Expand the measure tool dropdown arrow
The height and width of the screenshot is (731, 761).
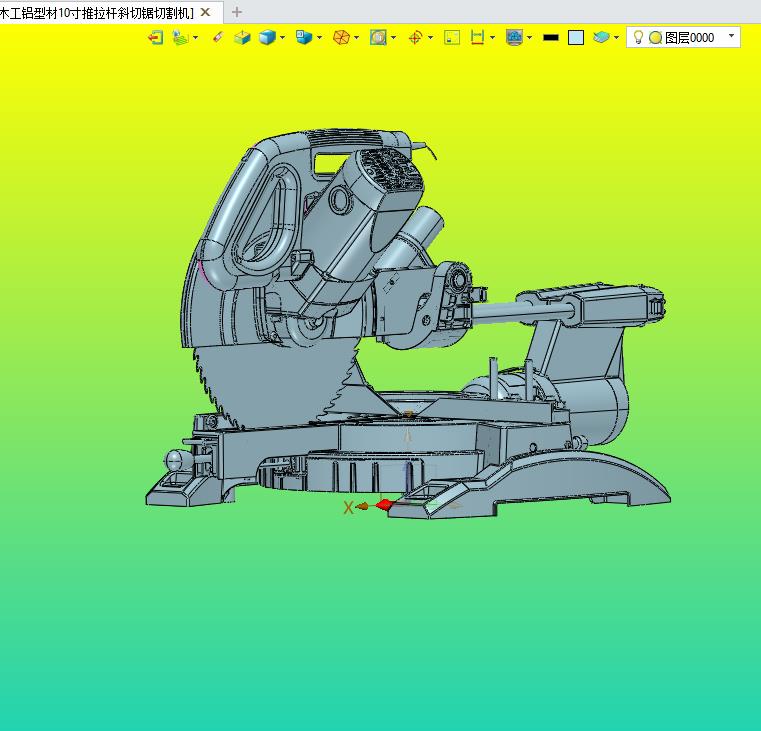coord(493,37)
